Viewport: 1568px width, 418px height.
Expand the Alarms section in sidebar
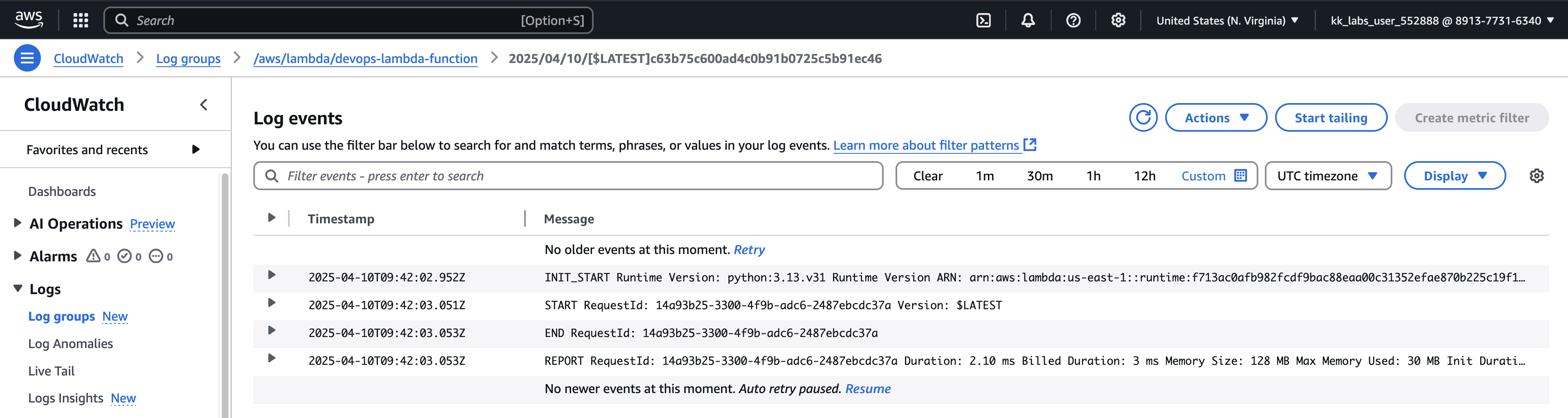coord(18,256)
